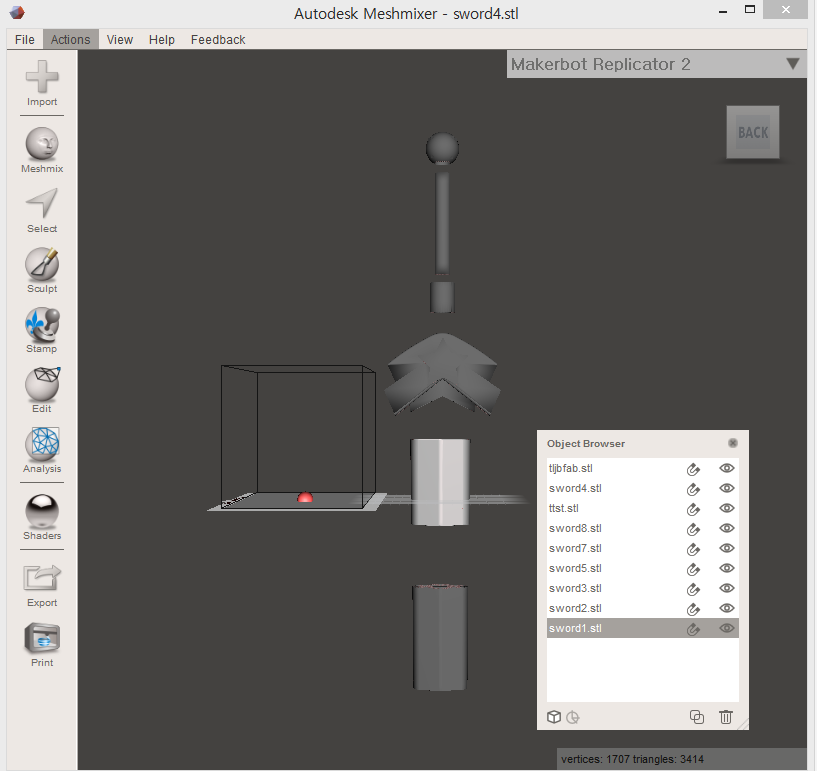Image resolution: width=817 pixels, height=771 pixels.
Task: Open the Feedback menu
Action: pos(218,40)
